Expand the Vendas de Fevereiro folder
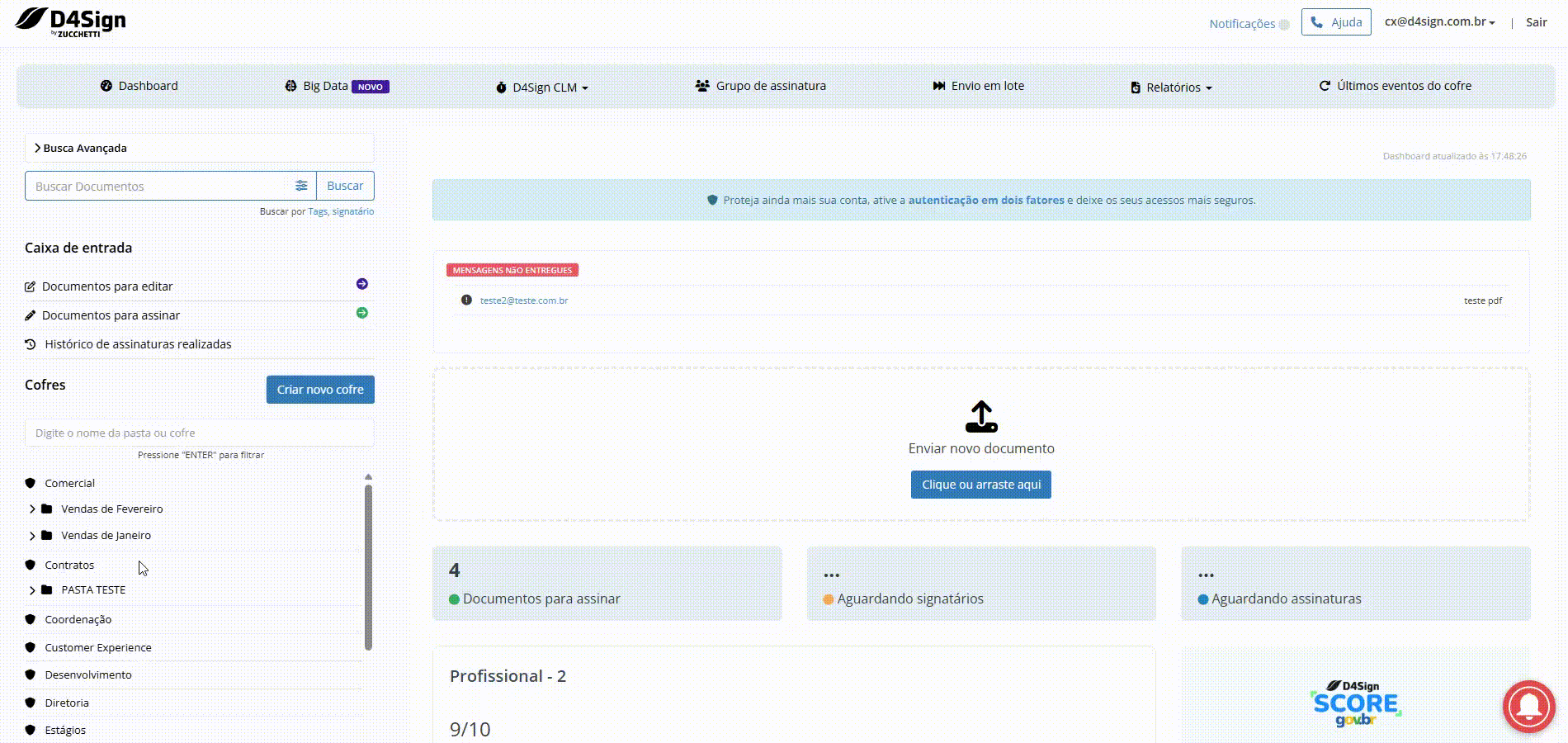The width and height of the screenshot is (1568, 743). point(32,509)
